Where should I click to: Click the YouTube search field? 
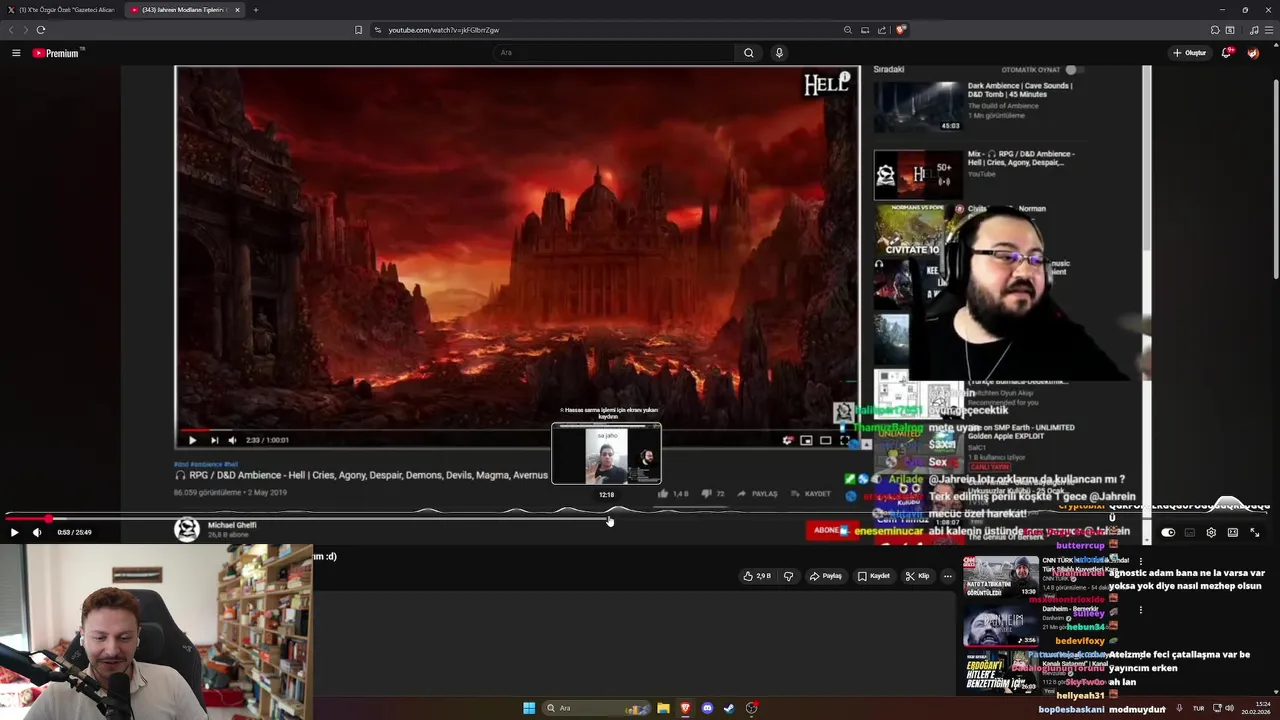pos(615,53)
